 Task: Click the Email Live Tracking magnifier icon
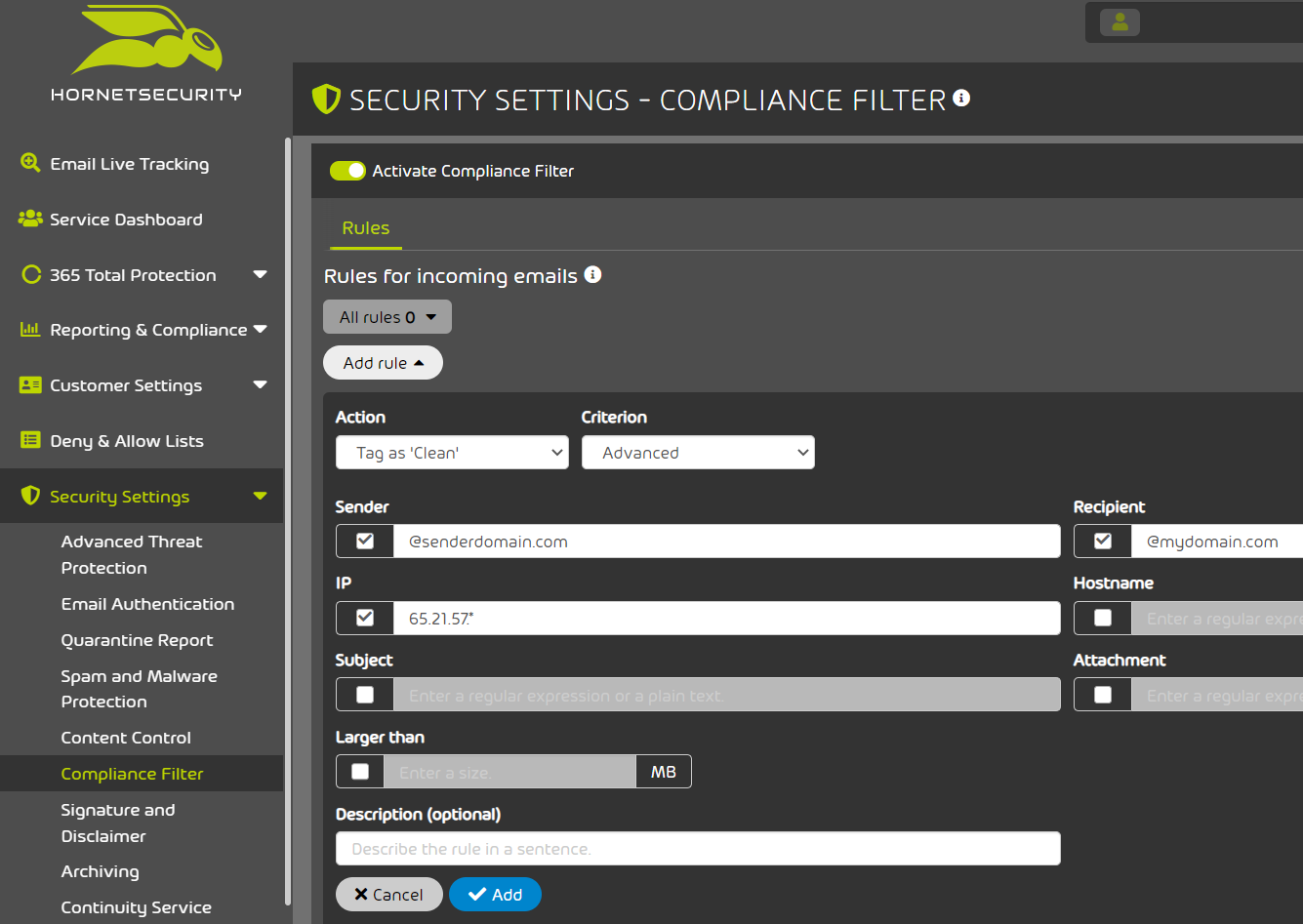pyautogui.click(x=30, y=163)
